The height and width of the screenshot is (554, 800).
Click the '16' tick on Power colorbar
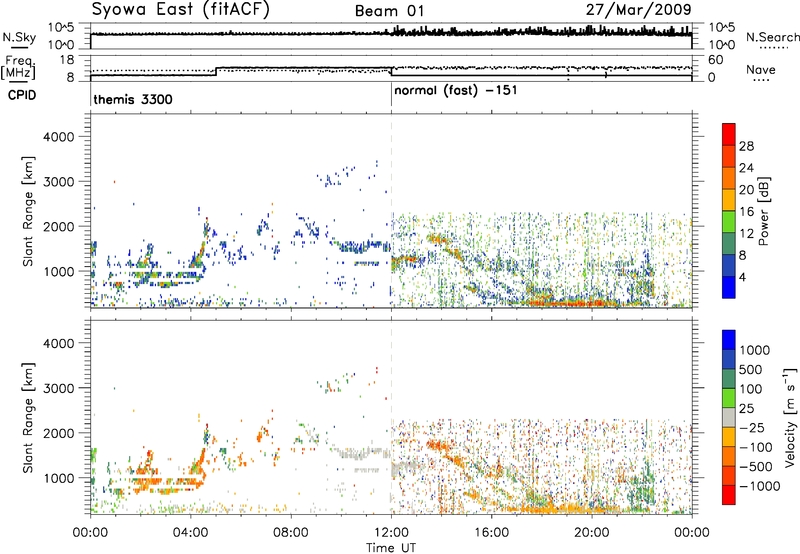[x=746, y=212]
